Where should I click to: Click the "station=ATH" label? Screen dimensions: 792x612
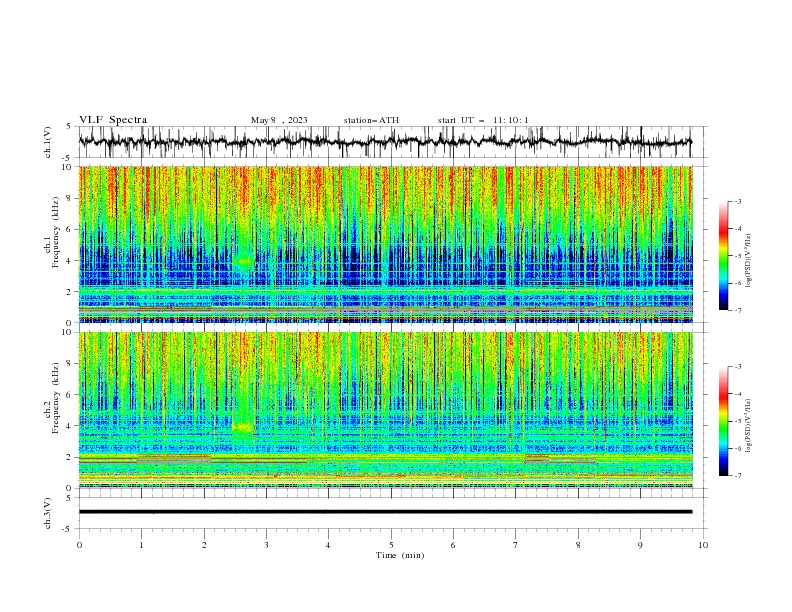click(x=371, y=120)
